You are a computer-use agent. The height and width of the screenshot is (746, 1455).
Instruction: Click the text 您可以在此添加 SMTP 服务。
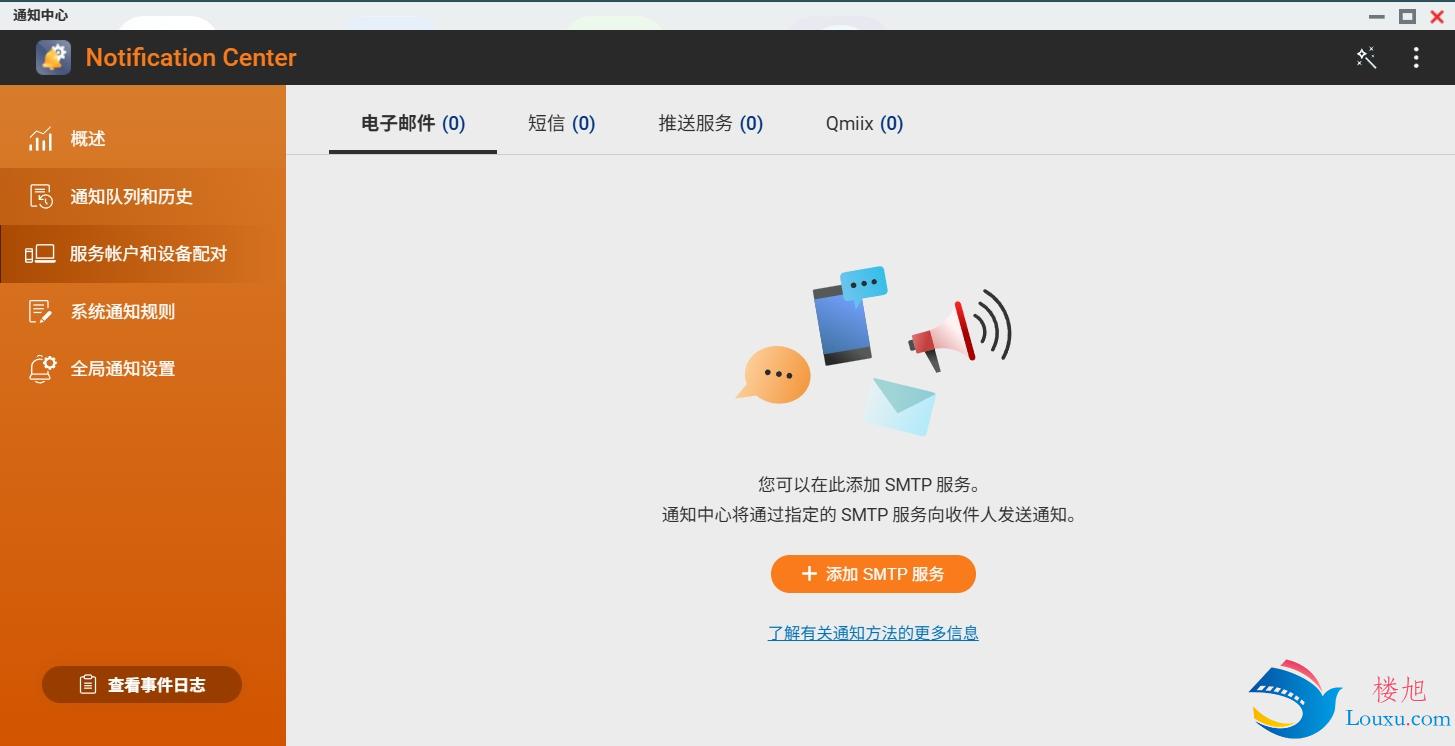tap(868, 485)
